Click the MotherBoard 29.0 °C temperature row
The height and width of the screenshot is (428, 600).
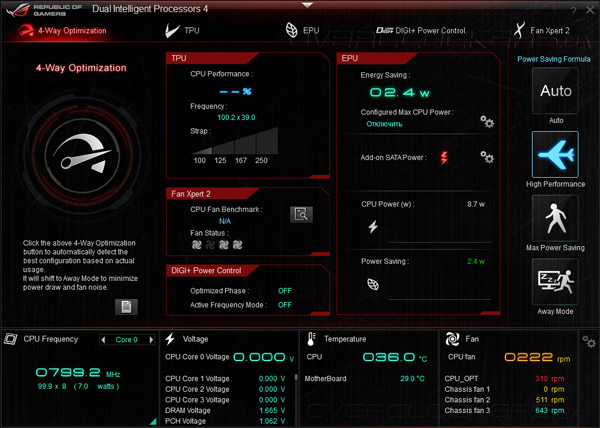coord(365,379)
